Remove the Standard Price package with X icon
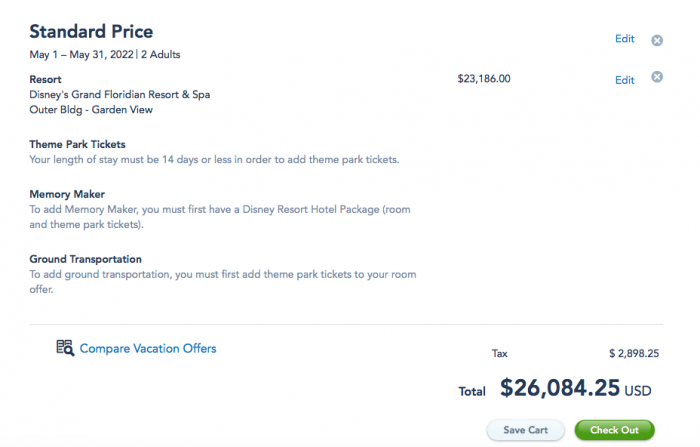 pyautogui.click(x=657, y=40)
